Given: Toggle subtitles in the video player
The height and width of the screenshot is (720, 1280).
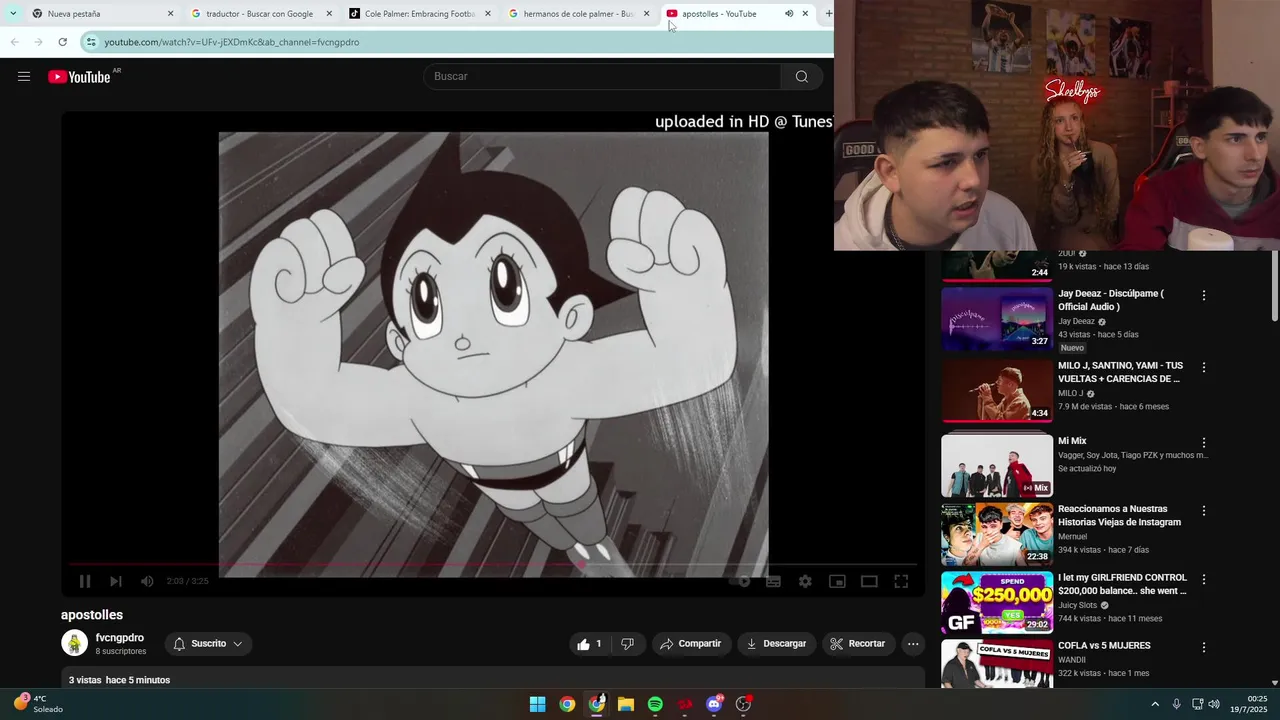Looking at the screenshot, I should [x=773, y=581].
